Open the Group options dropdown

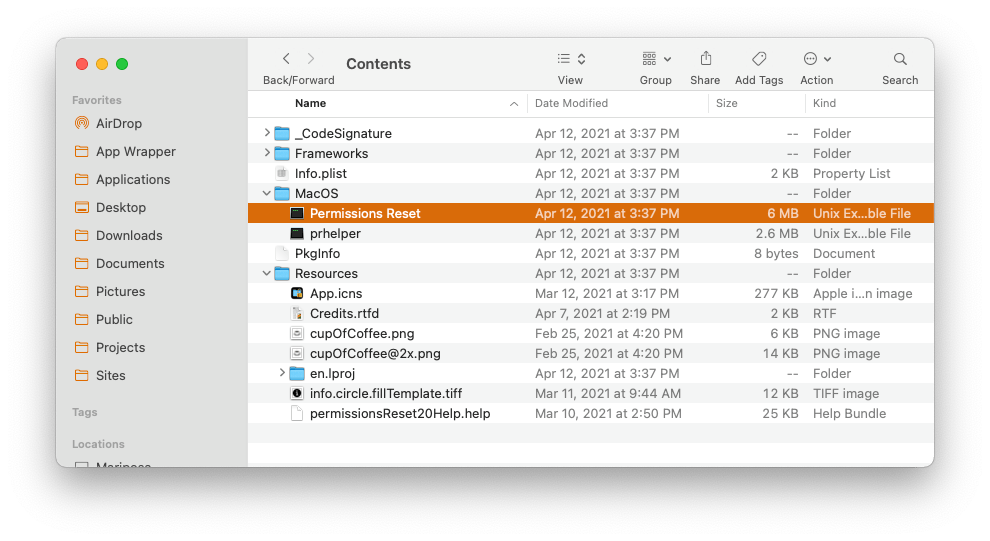click(656, 59)
